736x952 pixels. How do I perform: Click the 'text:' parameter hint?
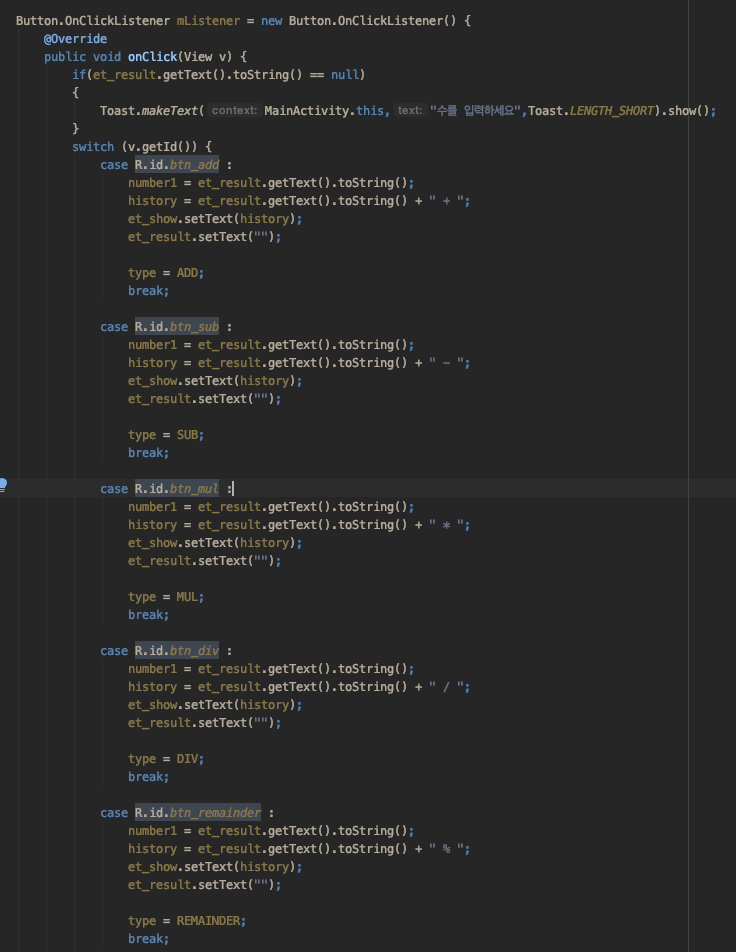pos(410,110)
